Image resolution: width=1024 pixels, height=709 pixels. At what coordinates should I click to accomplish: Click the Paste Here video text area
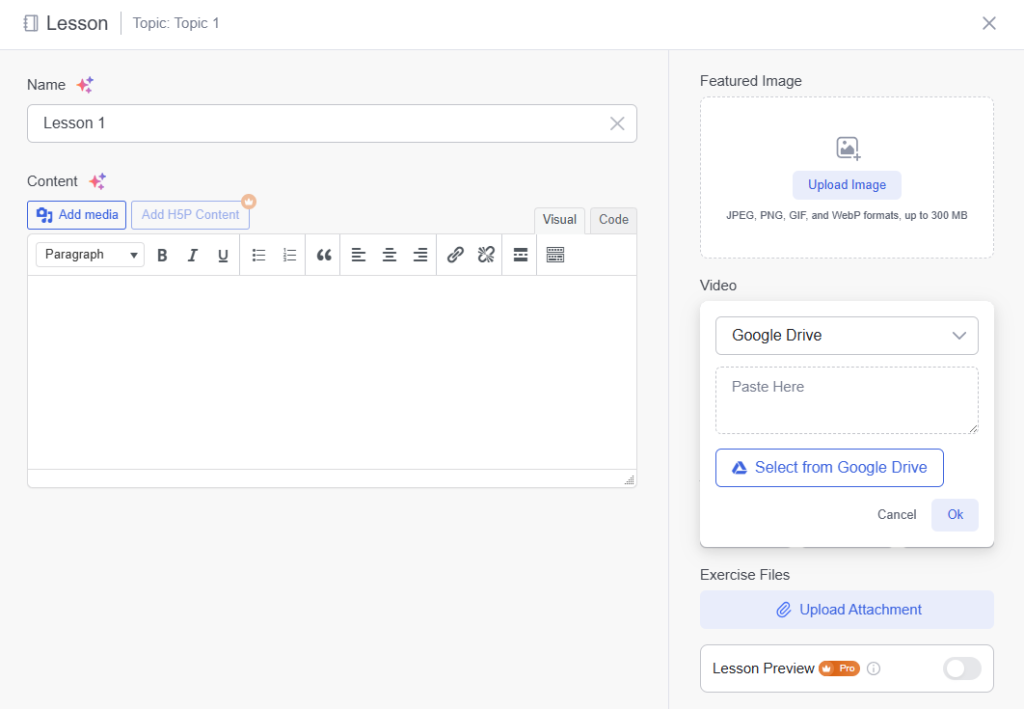847,400
